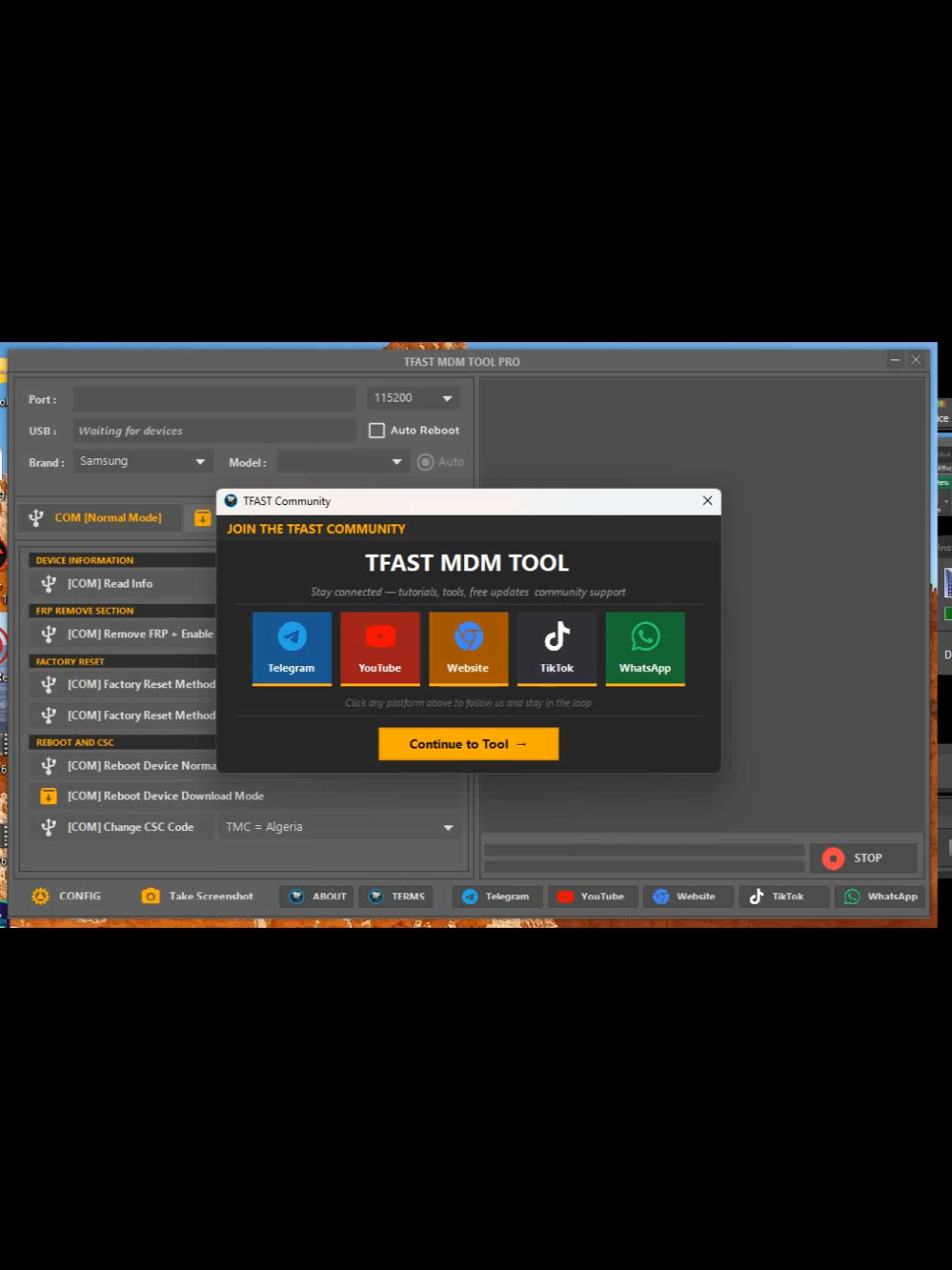Switch to COM [Normal Mode] tab
The height and width of the screenshot is (1270, 952).
coord(100,518)
